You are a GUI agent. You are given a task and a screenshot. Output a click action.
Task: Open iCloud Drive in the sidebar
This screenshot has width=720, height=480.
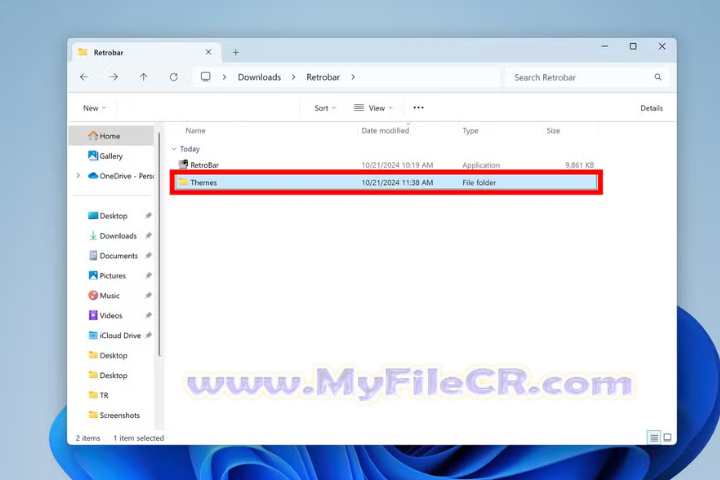pyautogui.click(x=115, y=336)
